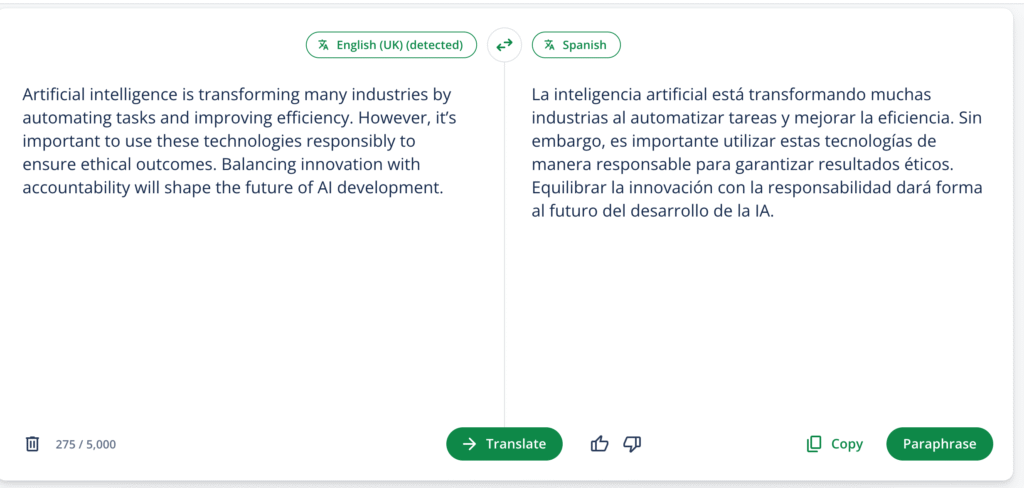
Task: Clear source text with trash icon
Action: (x=32, y=444)
